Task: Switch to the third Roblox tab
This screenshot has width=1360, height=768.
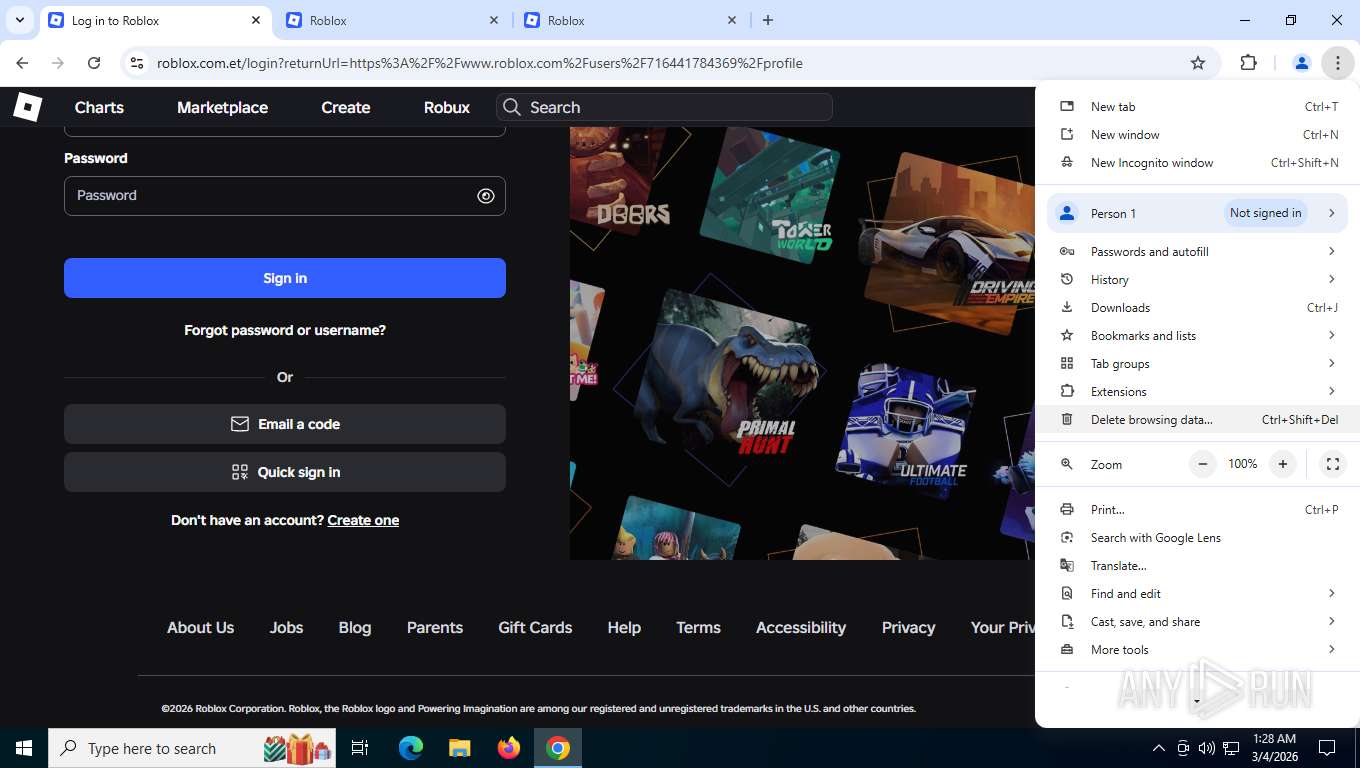Action: point(630,20)
